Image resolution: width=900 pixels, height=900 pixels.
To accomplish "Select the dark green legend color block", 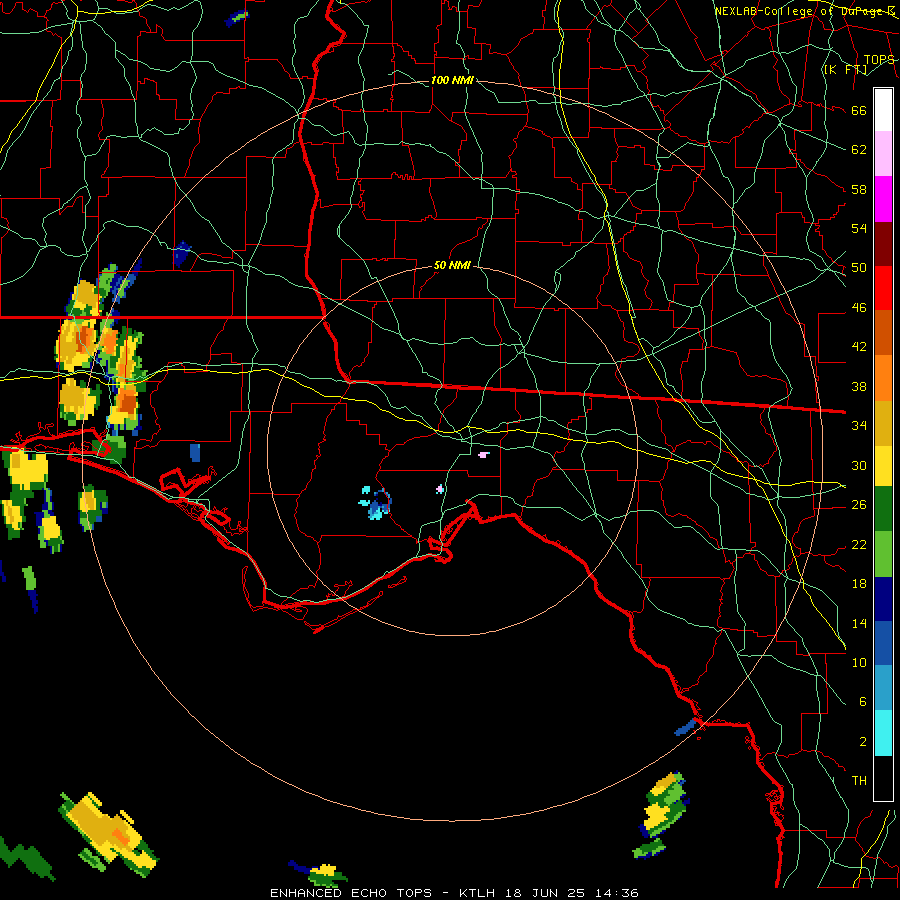I will pos(883,509).
